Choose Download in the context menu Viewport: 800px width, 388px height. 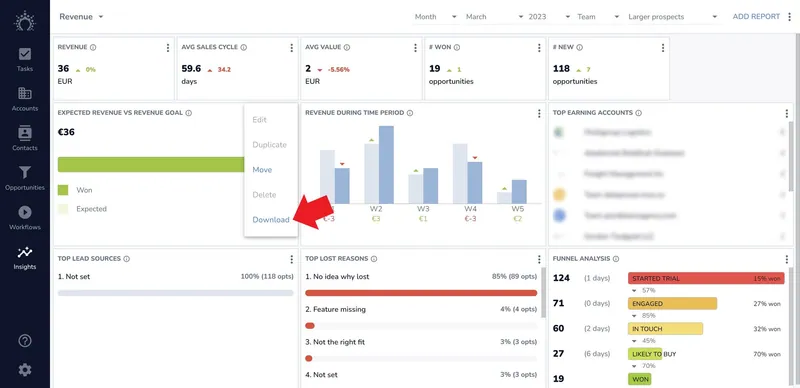[x=271, y=220]
